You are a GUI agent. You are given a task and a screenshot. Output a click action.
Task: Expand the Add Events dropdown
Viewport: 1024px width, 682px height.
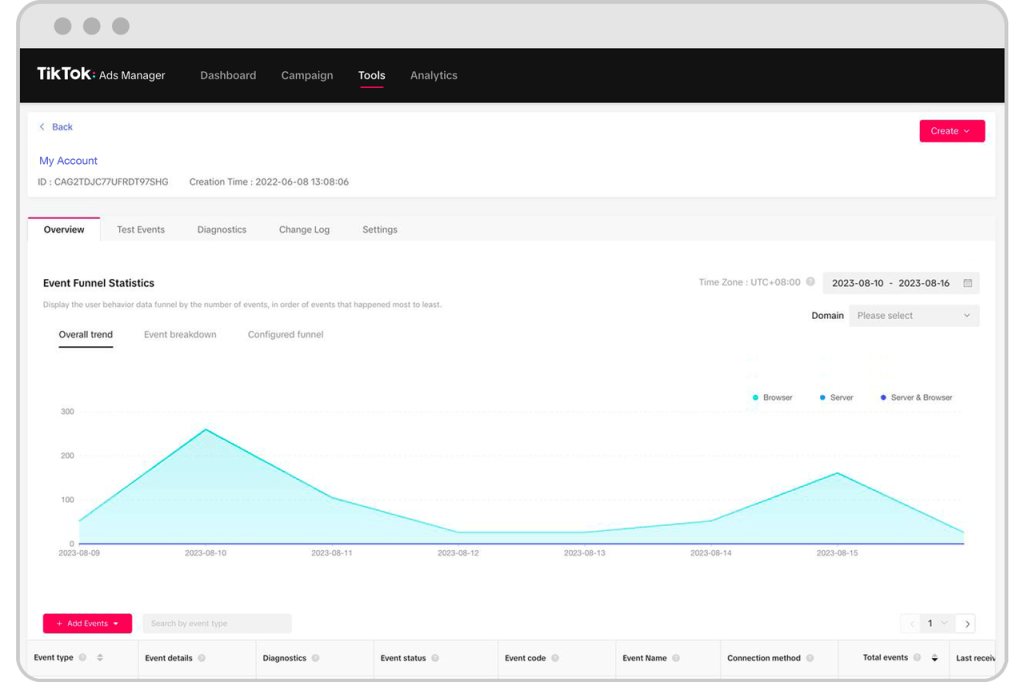[x=87, y=624]
